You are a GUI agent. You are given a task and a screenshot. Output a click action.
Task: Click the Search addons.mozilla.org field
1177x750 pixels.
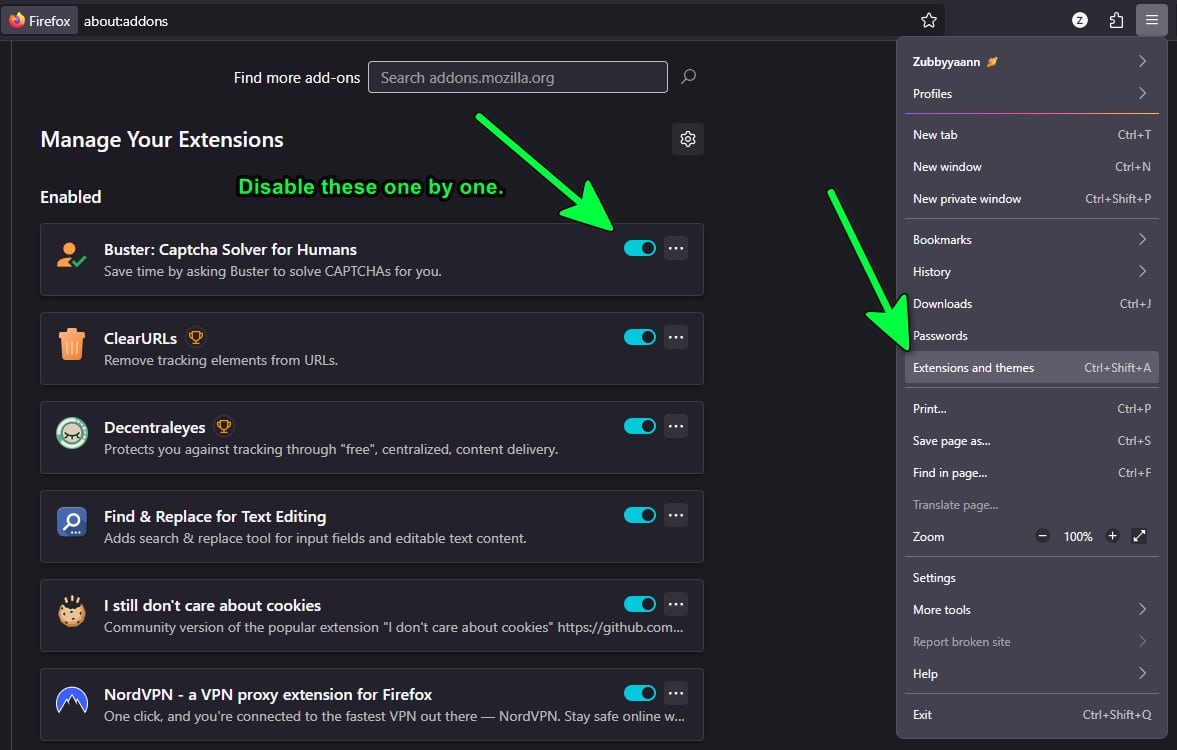point(517,77)
